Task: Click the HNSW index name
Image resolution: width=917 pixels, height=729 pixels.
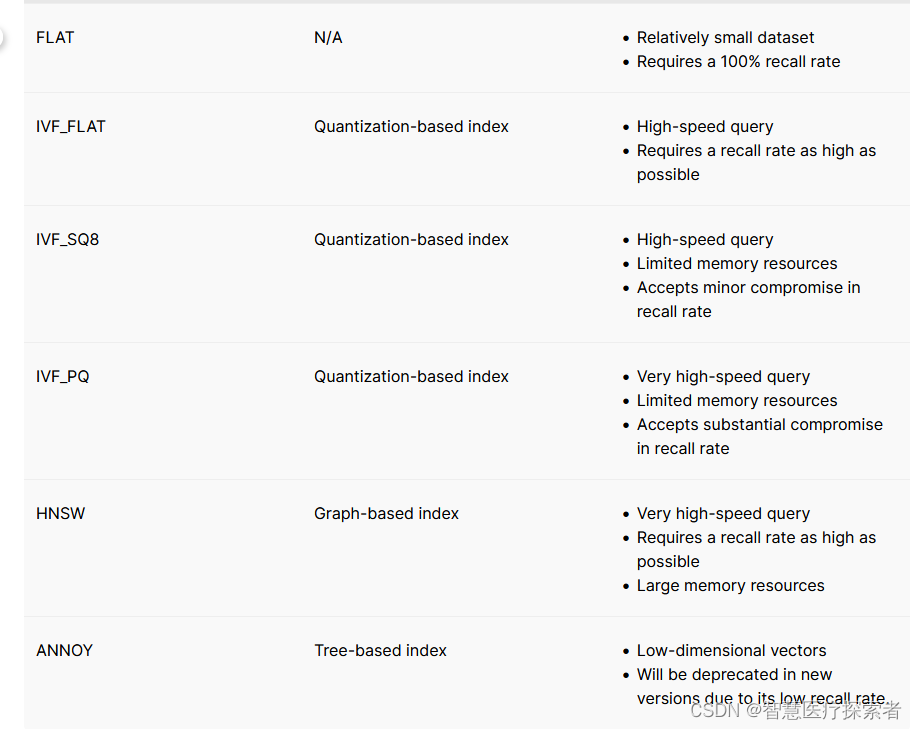Action: pos(61,513)
